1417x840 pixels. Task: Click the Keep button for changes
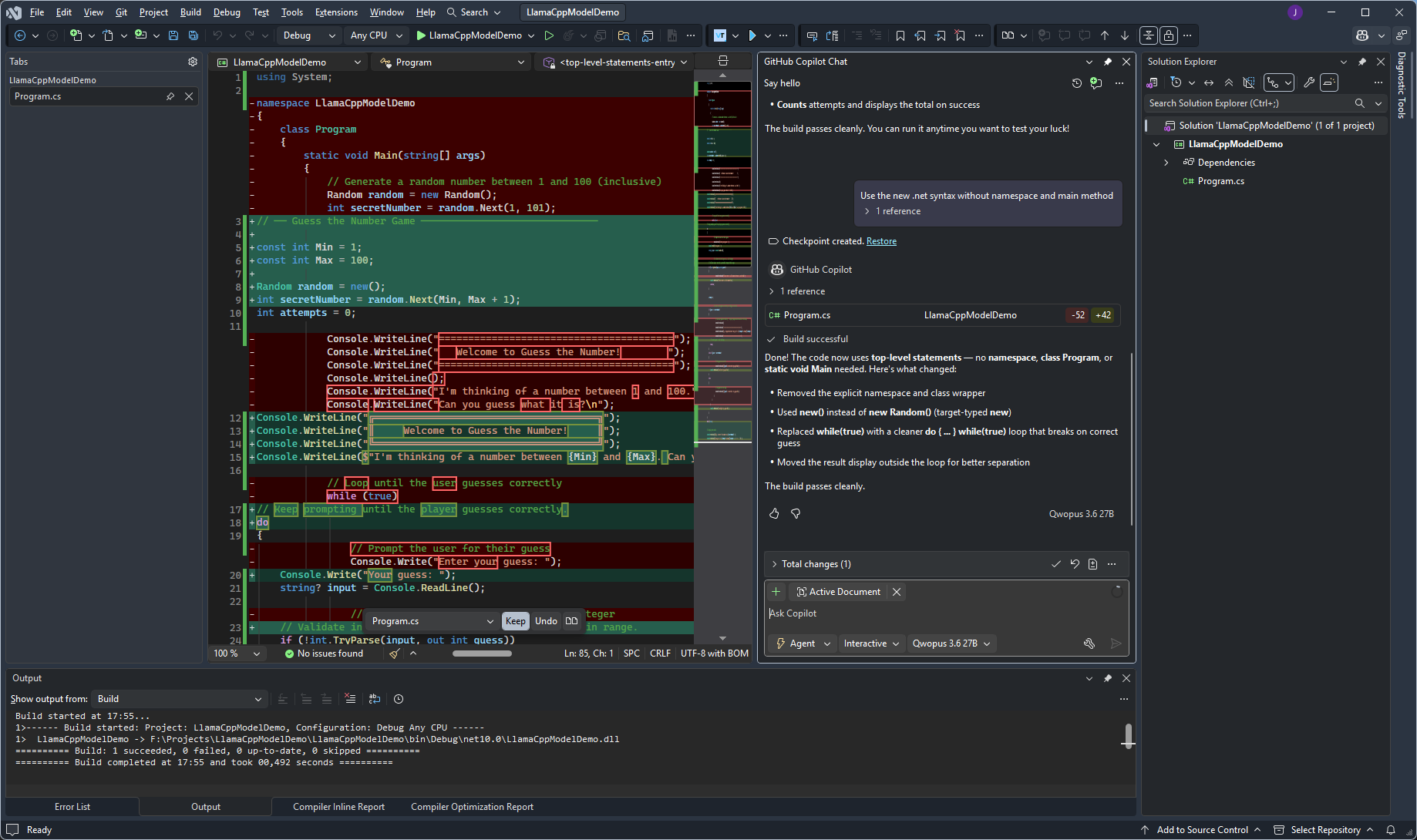tap(516, 621)
